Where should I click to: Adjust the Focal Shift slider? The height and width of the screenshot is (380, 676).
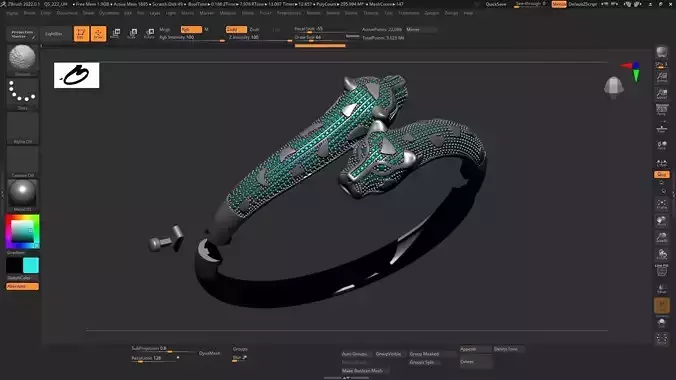tap(326, 29)
